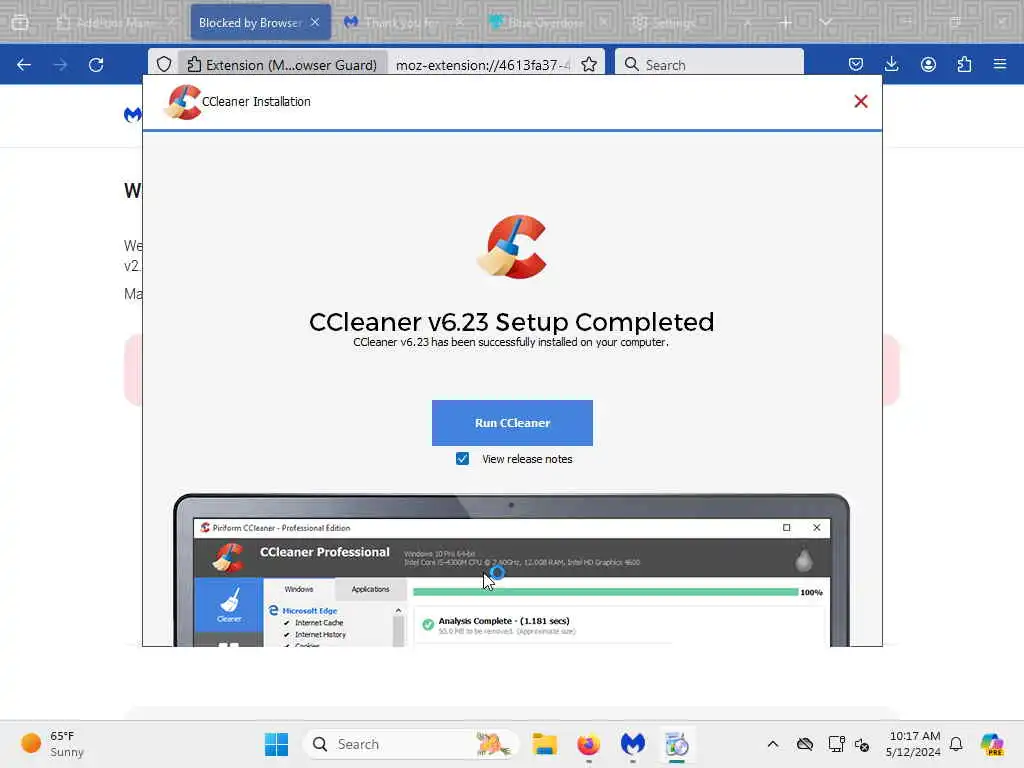Click the large CCleaner logo in installer
1024x768 pixels.
[512, 247]
